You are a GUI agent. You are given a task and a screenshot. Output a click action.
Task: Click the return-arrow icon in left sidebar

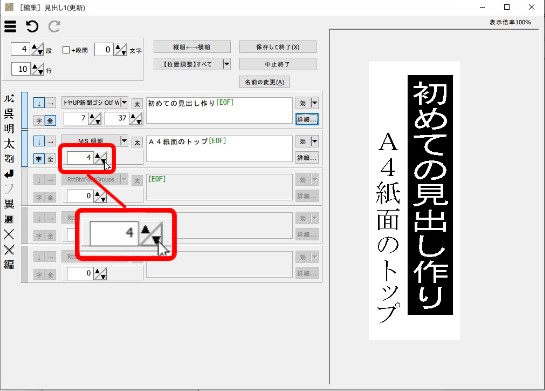point(9,174)
